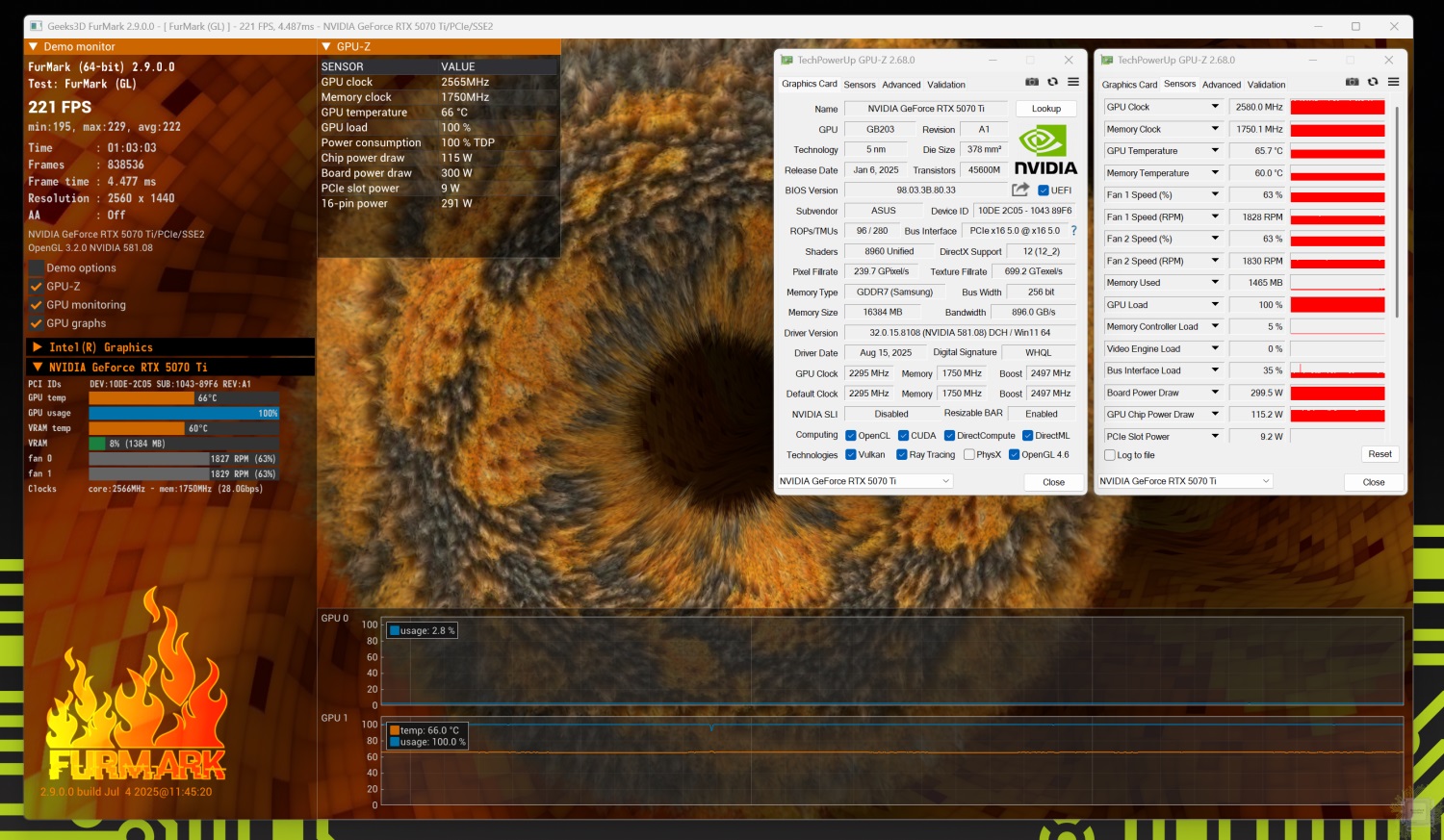Click the Bus Interface question mark icon

[1073, 231]
